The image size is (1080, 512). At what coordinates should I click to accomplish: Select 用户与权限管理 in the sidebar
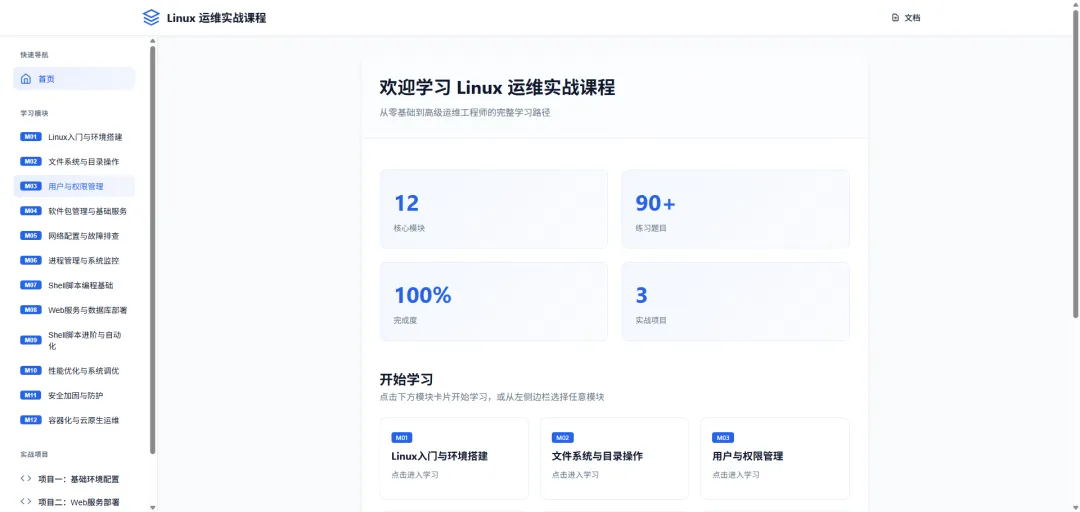(74, 186)
